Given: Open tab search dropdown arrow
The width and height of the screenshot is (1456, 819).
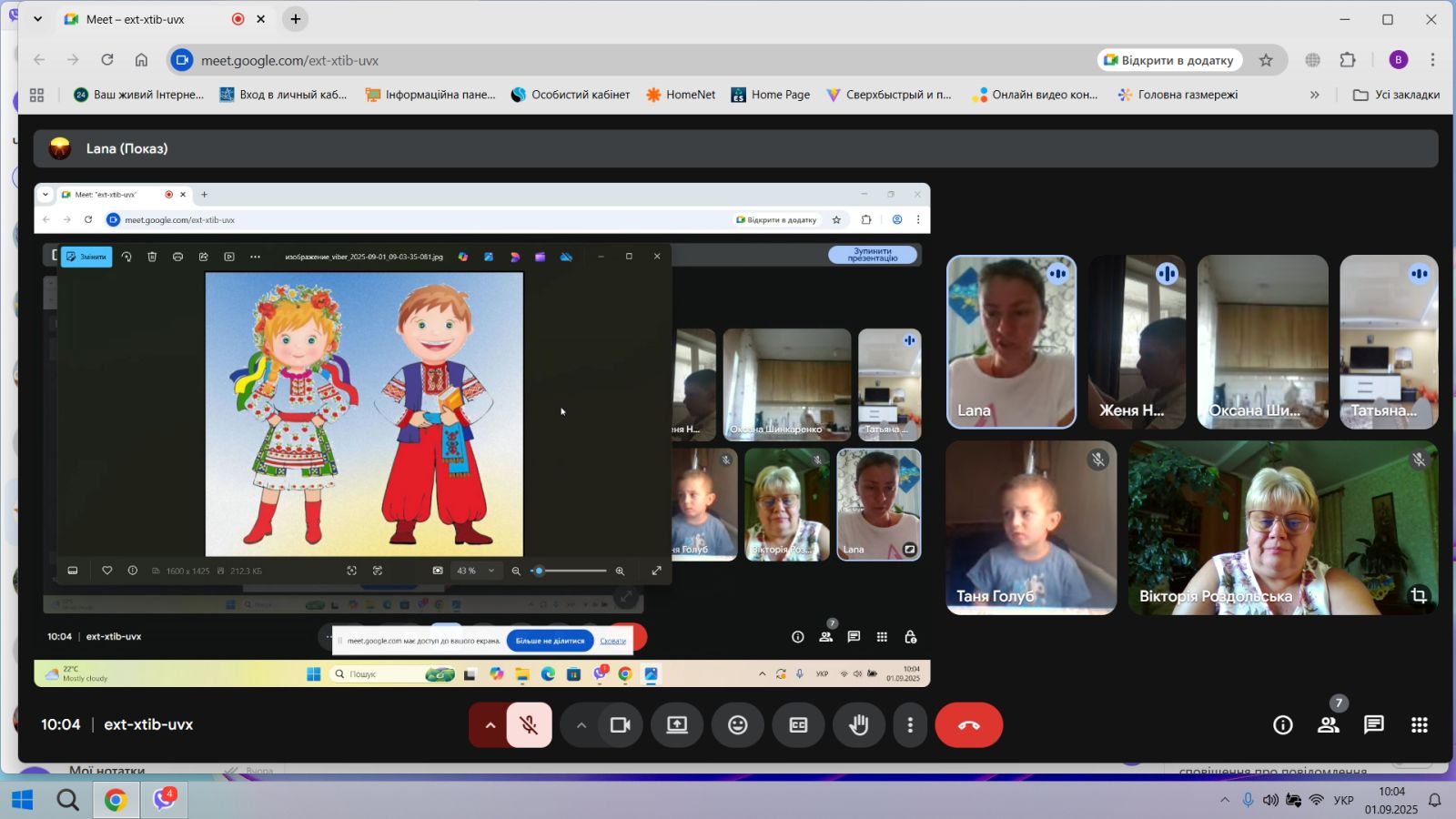Looking at the screenshot, I should pos(37,19).
